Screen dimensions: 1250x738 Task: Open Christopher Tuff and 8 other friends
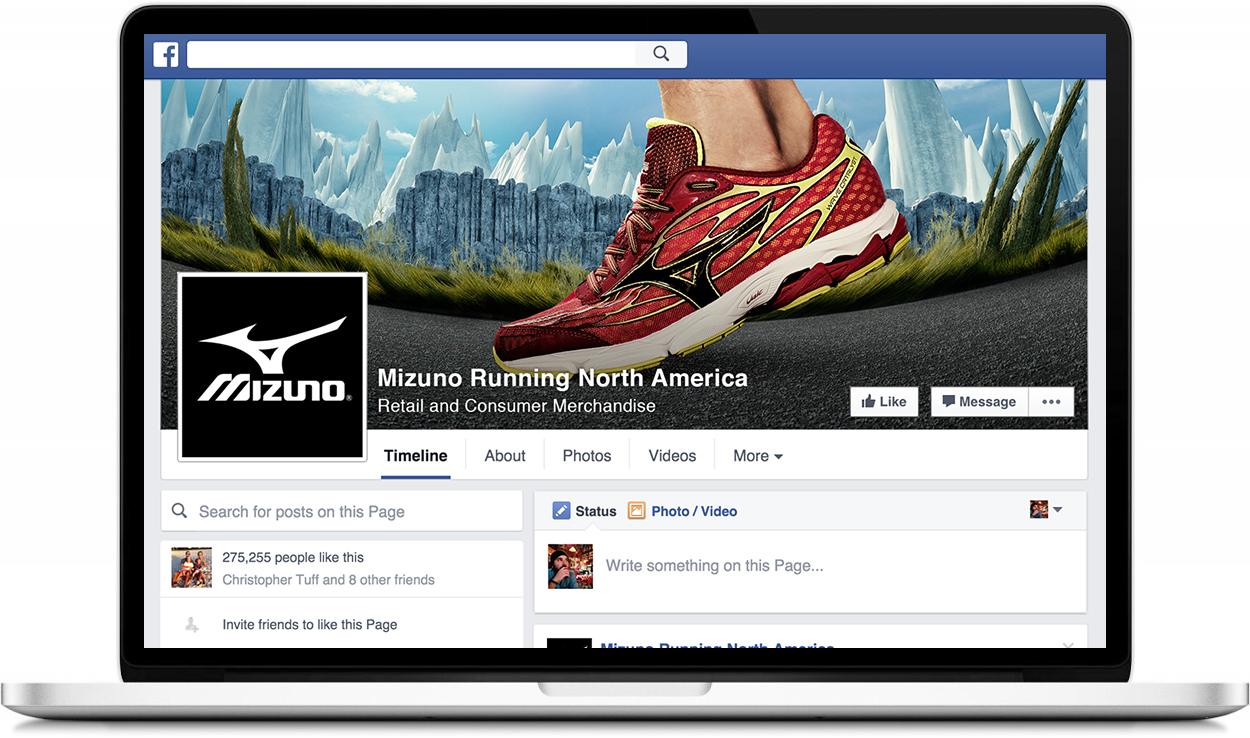tap(329, 580)
